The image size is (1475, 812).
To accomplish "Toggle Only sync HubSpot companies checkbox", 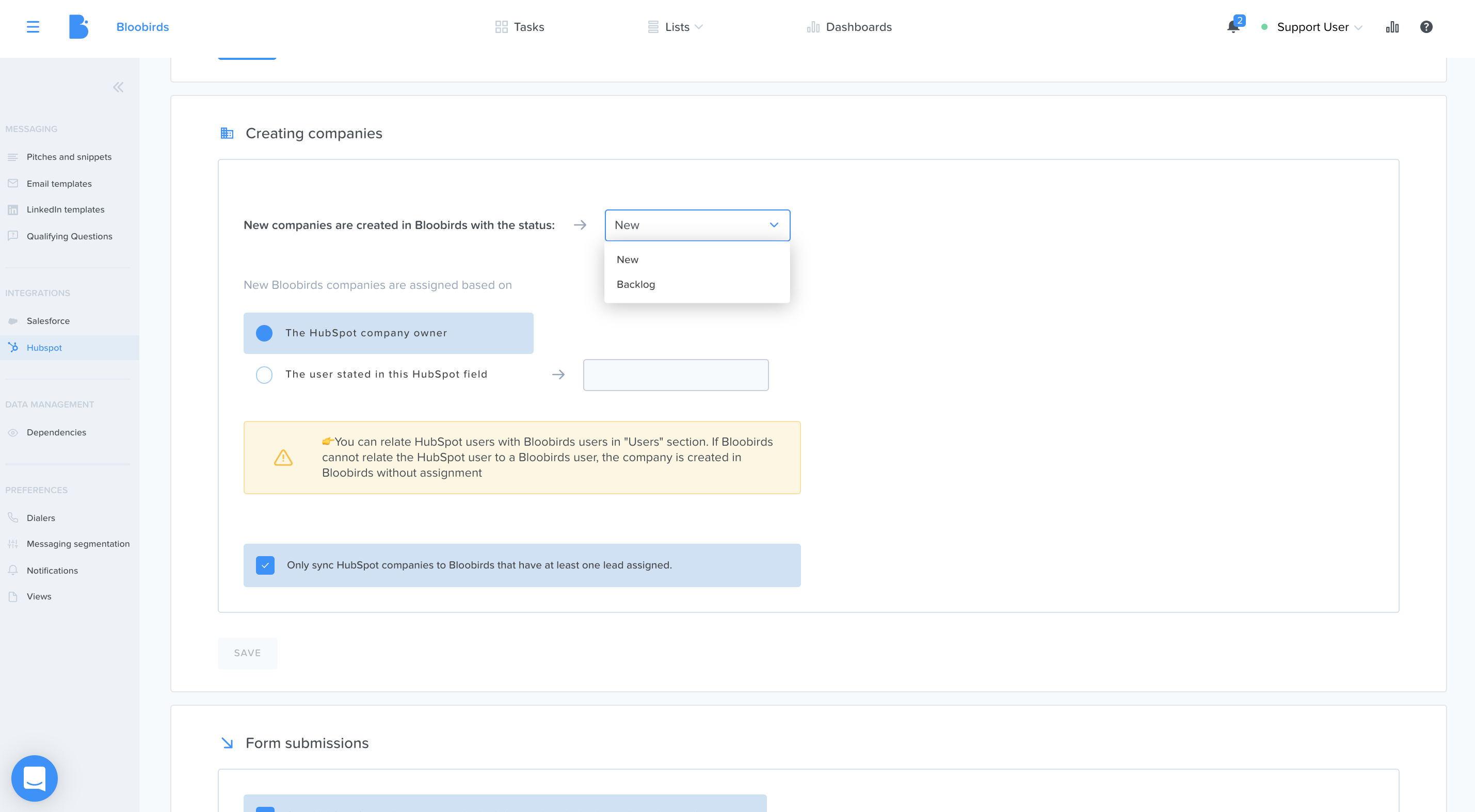I will [265, 565].
